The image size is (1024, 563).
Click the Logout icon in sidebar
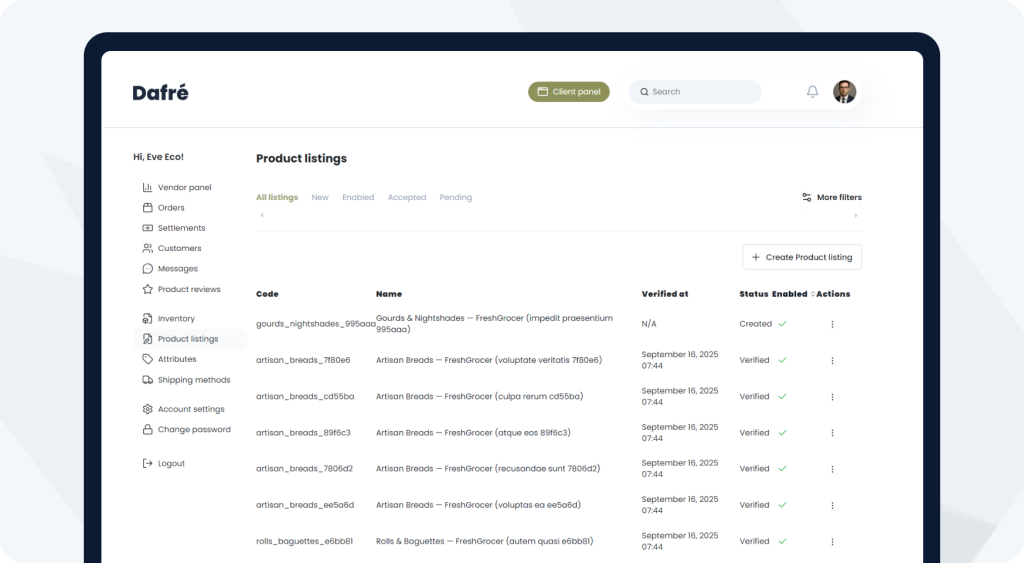tap(147, 464)
